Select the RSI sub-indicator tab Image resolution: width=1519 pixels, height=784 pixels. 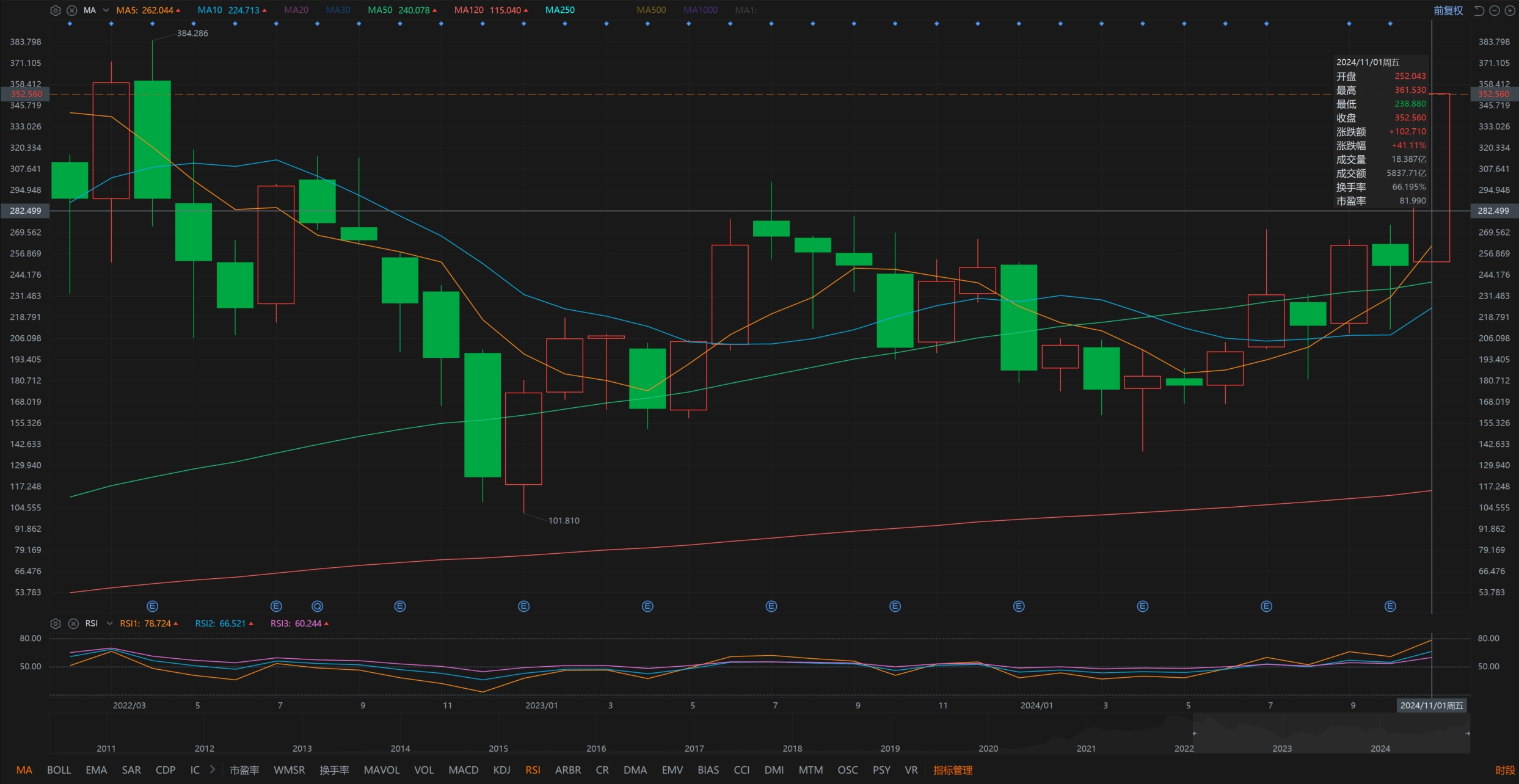(x=533, y=770)
